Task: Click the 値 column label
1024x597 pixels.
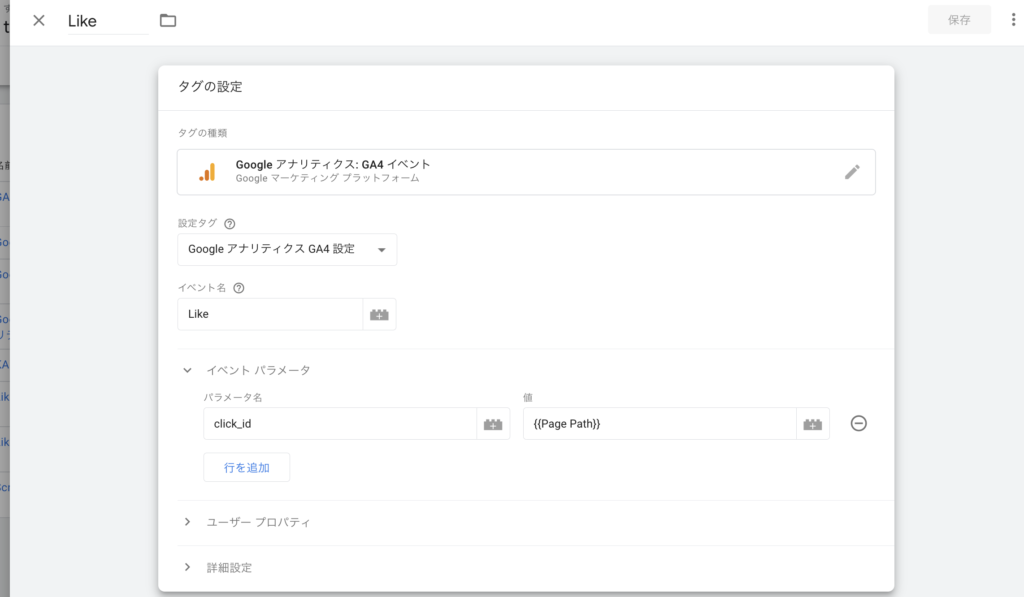Action: [x=528, y=397]
